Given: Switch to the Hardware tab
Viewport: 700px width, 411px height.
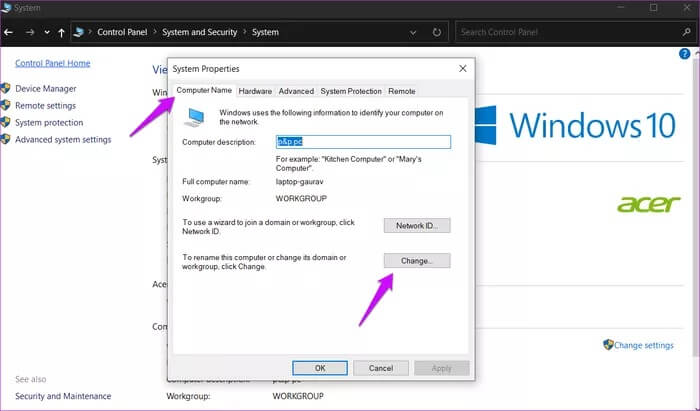Looking at the screenshot, I should pos(255,91).
